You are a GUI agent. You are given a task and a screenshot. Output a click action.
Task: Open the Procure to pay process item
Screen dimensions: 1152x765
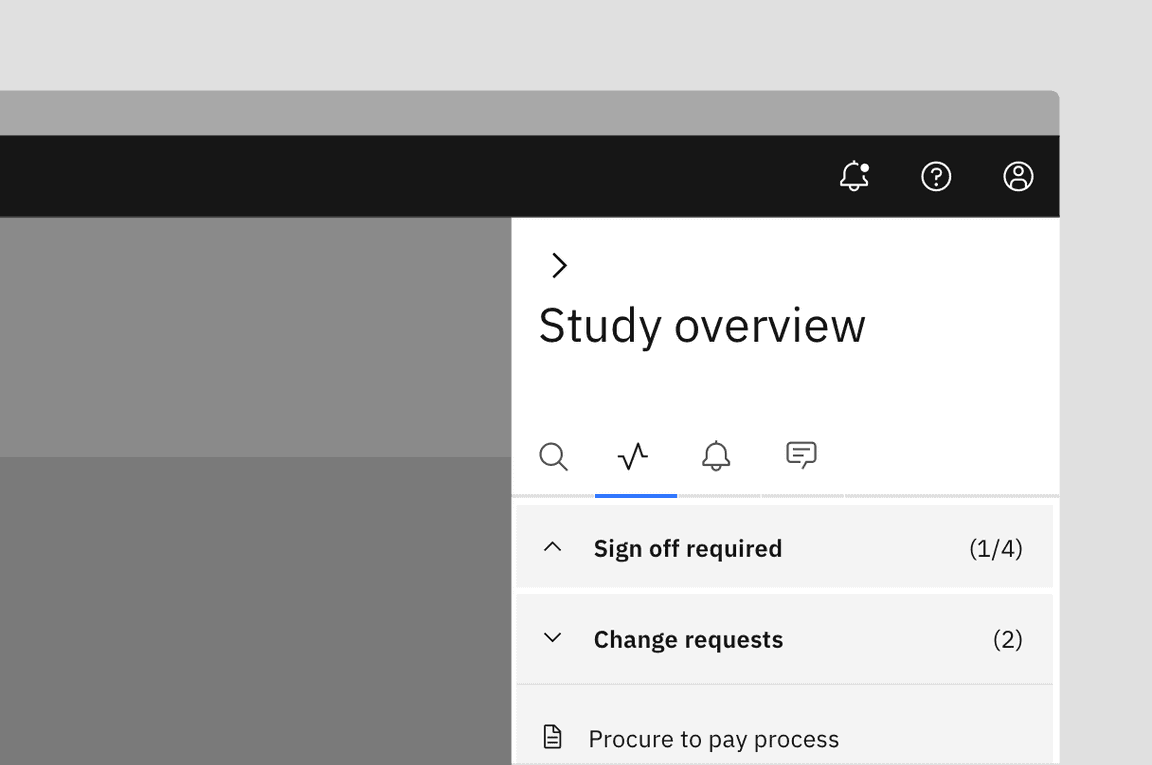(x=713, y=739)
